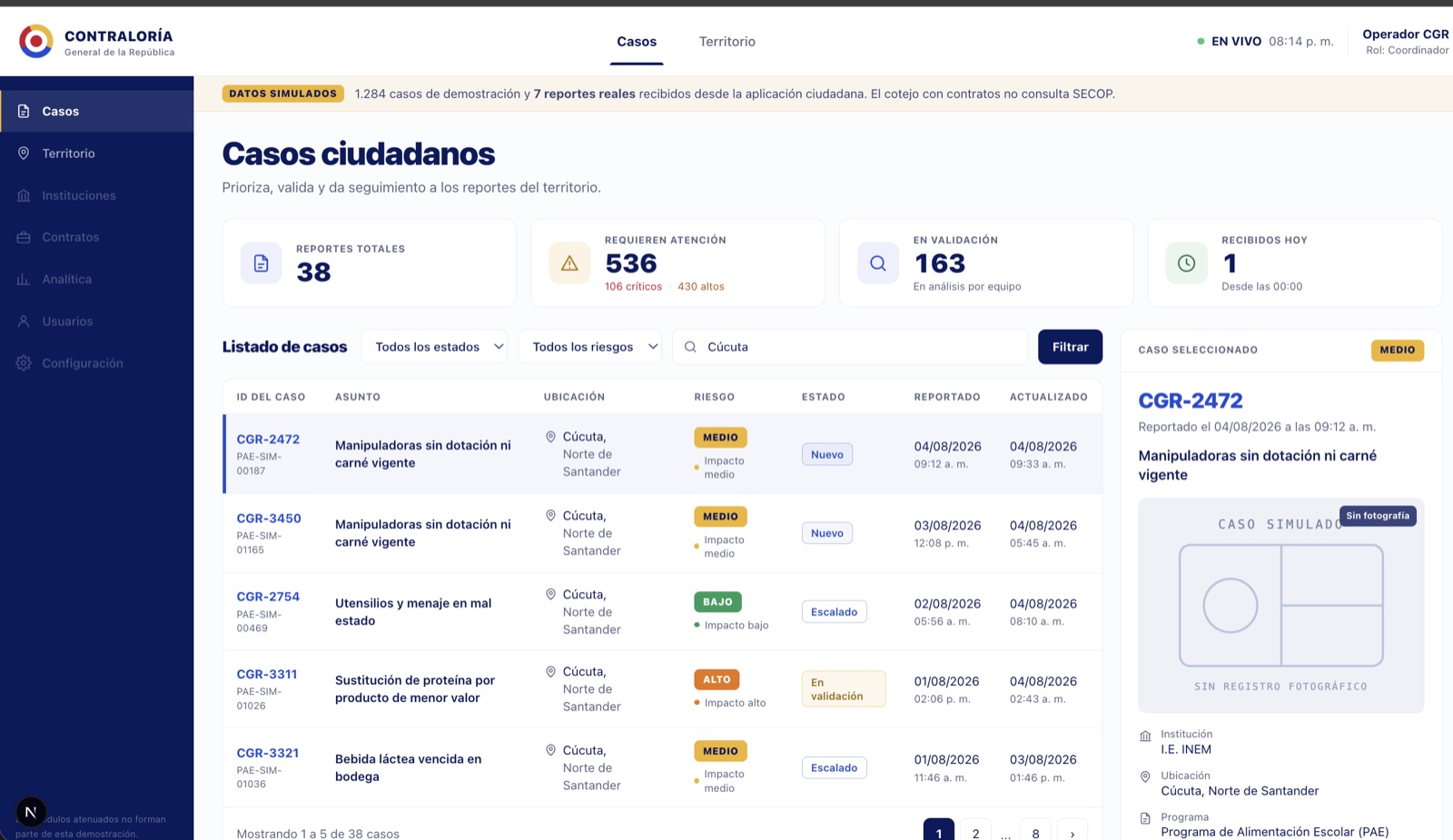Click the round N badge icon
The image size is (1453, 840).
click(31, 812)
